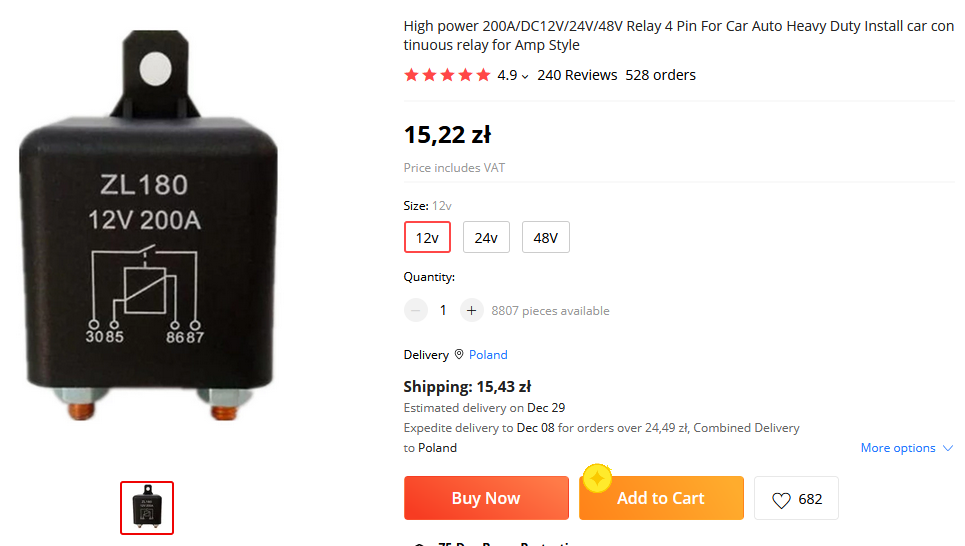Open the 240 Reviews section
Screen dimensions: 965x546
(577, 75)
